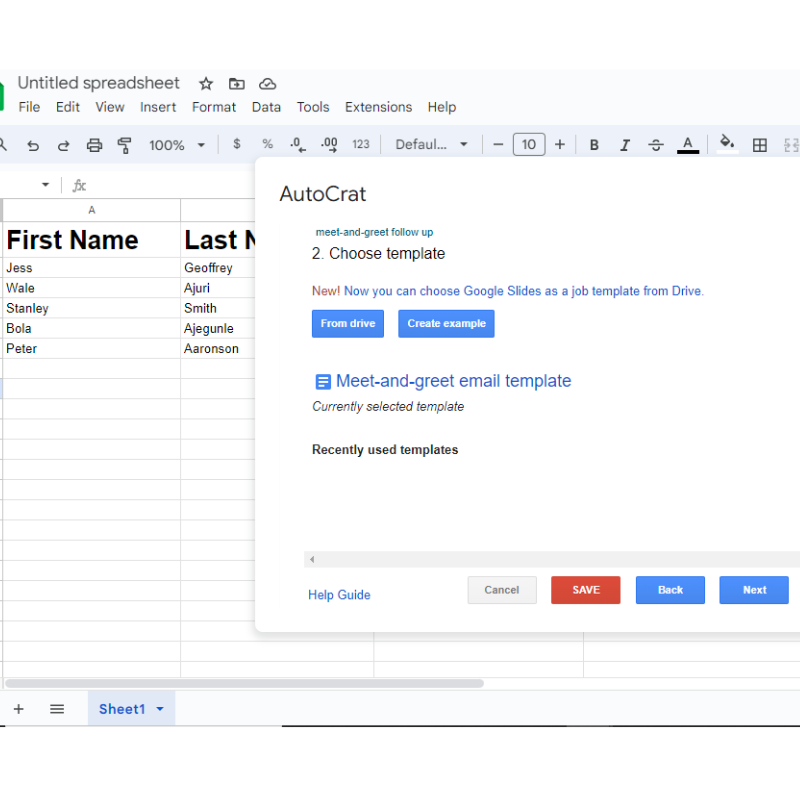Add a new sheet with plus
The width and height of the screenshot is (800, 800).
click(18, 709)
